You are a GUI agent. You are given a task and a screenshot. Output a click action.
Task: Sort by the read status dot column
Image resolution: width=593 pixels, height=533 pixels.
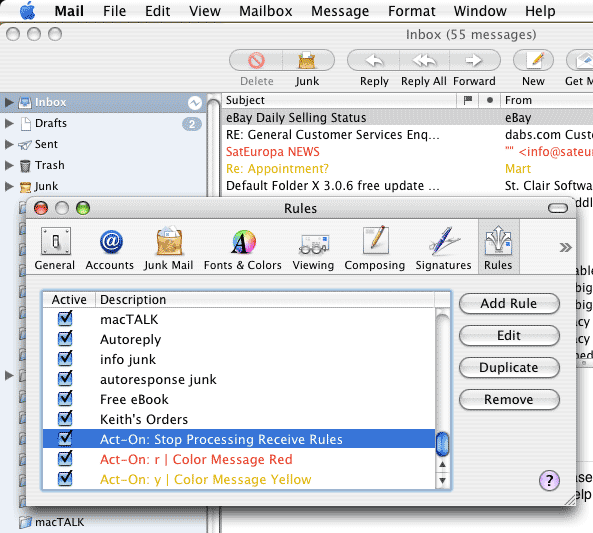(489, 100)
